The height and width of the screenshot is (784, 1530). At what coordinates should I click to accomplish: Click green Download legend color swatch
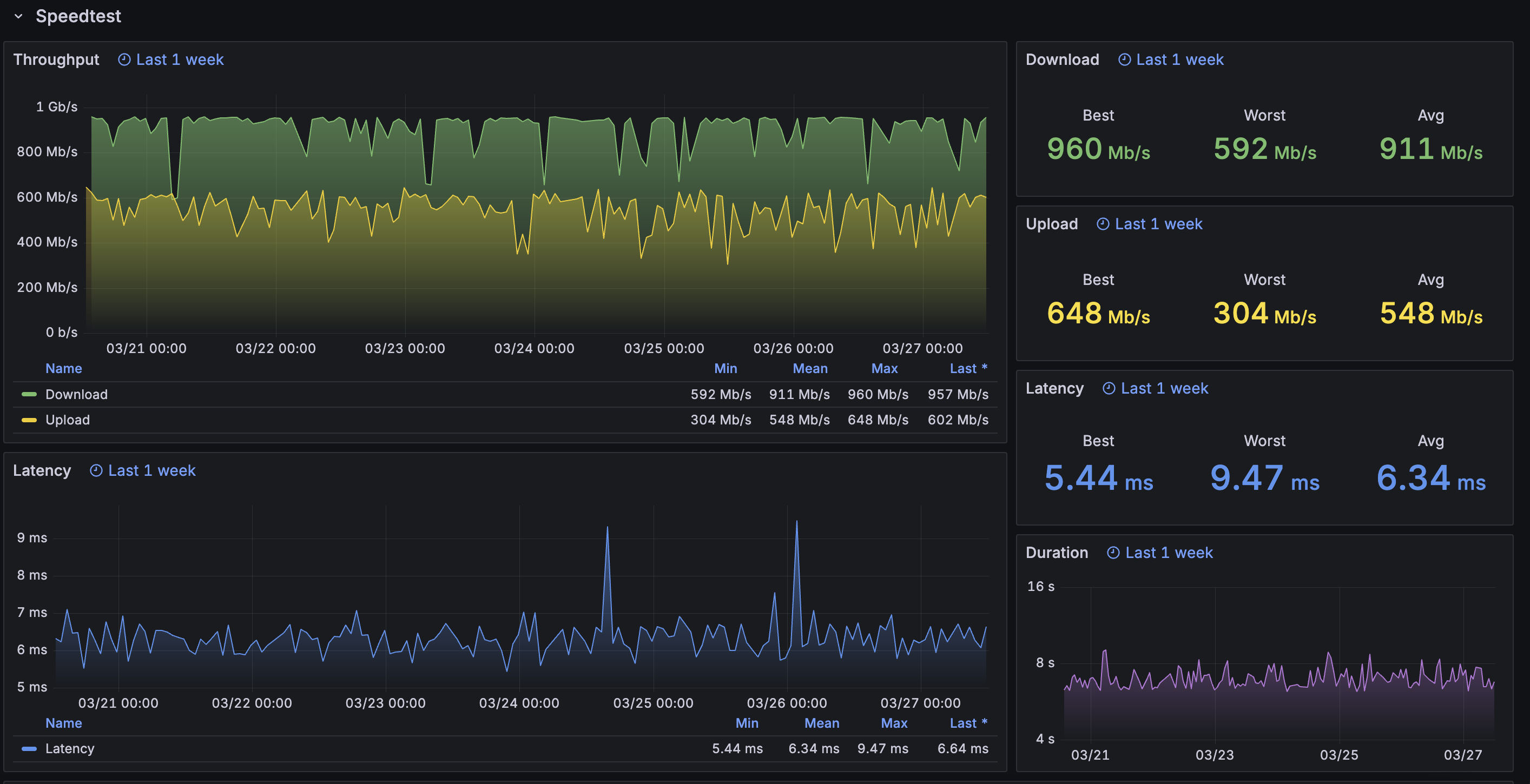pos(29,395)
